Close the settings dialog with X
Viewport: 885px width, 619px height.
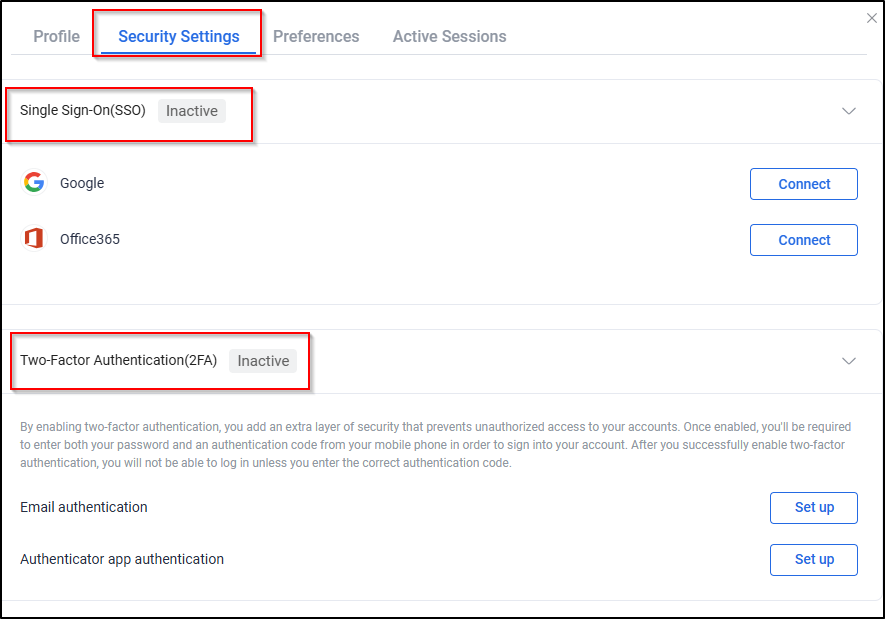[x=871, y=18]
